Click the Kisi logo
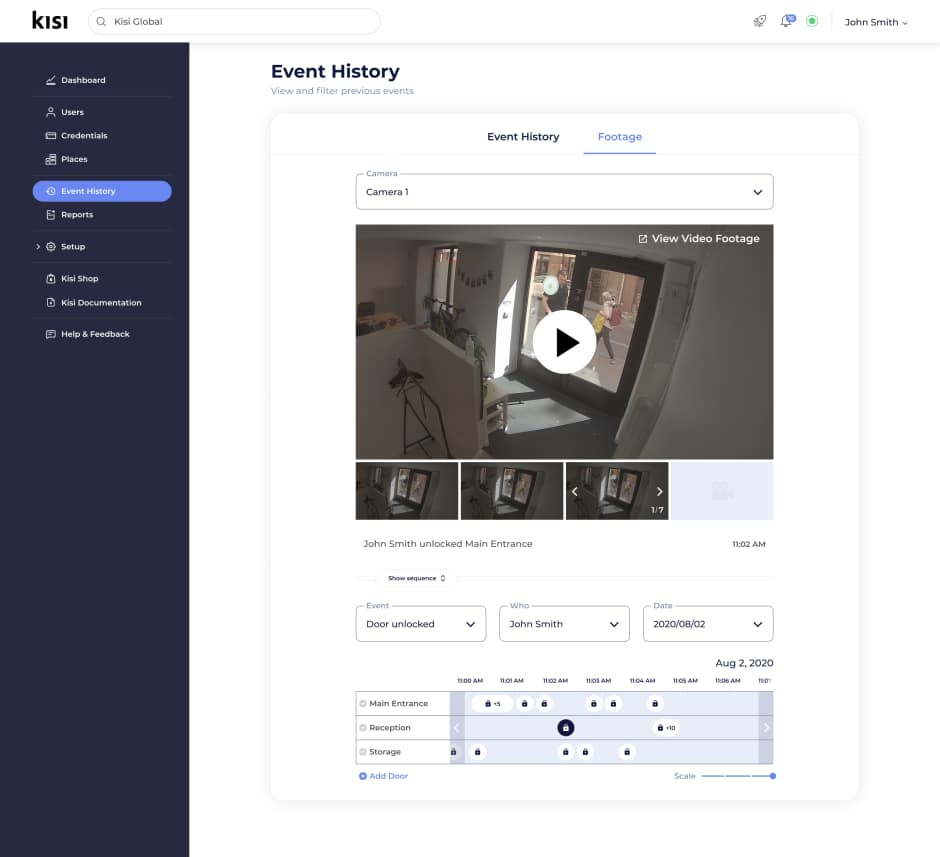Viewport: 940px width, 857px height. click(50, 21)
